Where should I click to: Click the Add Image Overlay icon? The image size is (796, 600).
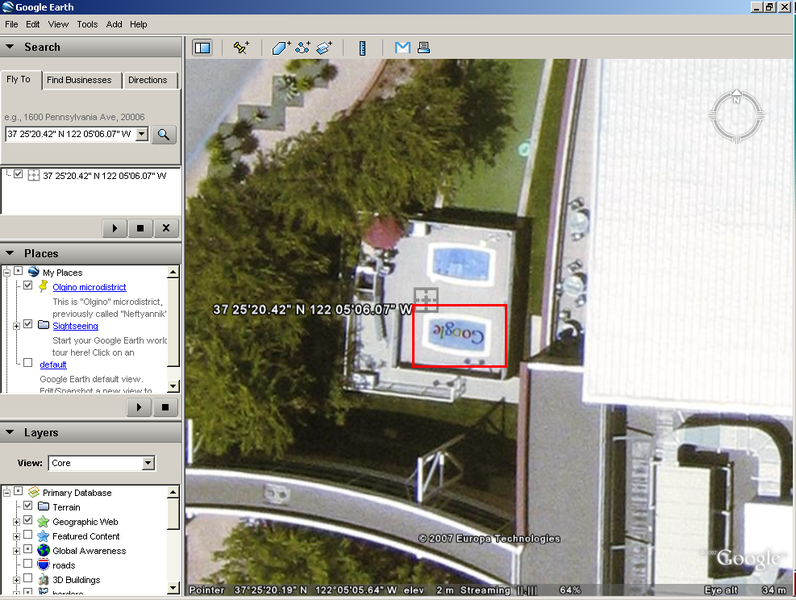coord(324,47)
